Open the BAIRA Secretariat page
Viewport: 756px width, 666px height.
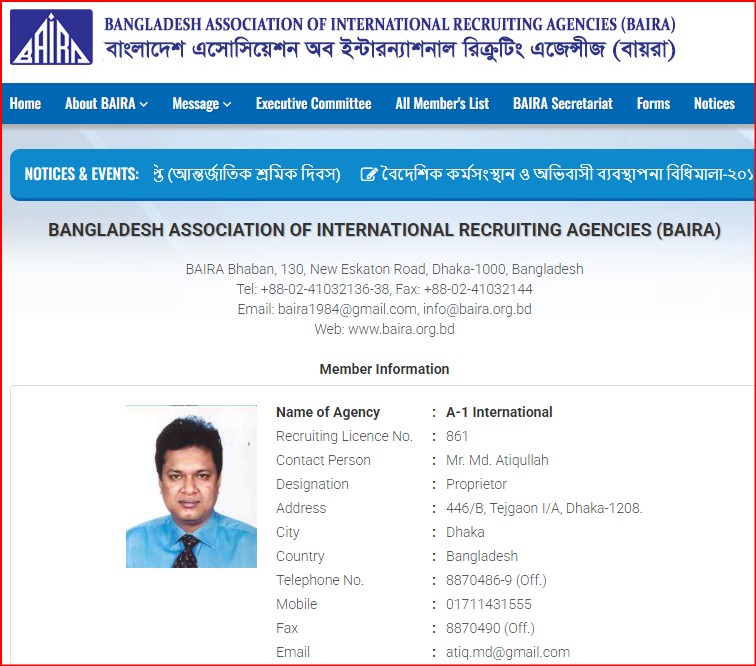[x=562, y=104]
